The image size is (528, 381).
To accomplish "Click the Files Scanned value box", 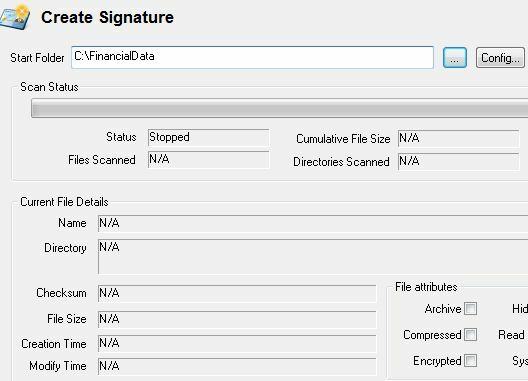I will (x=208, y=159).
